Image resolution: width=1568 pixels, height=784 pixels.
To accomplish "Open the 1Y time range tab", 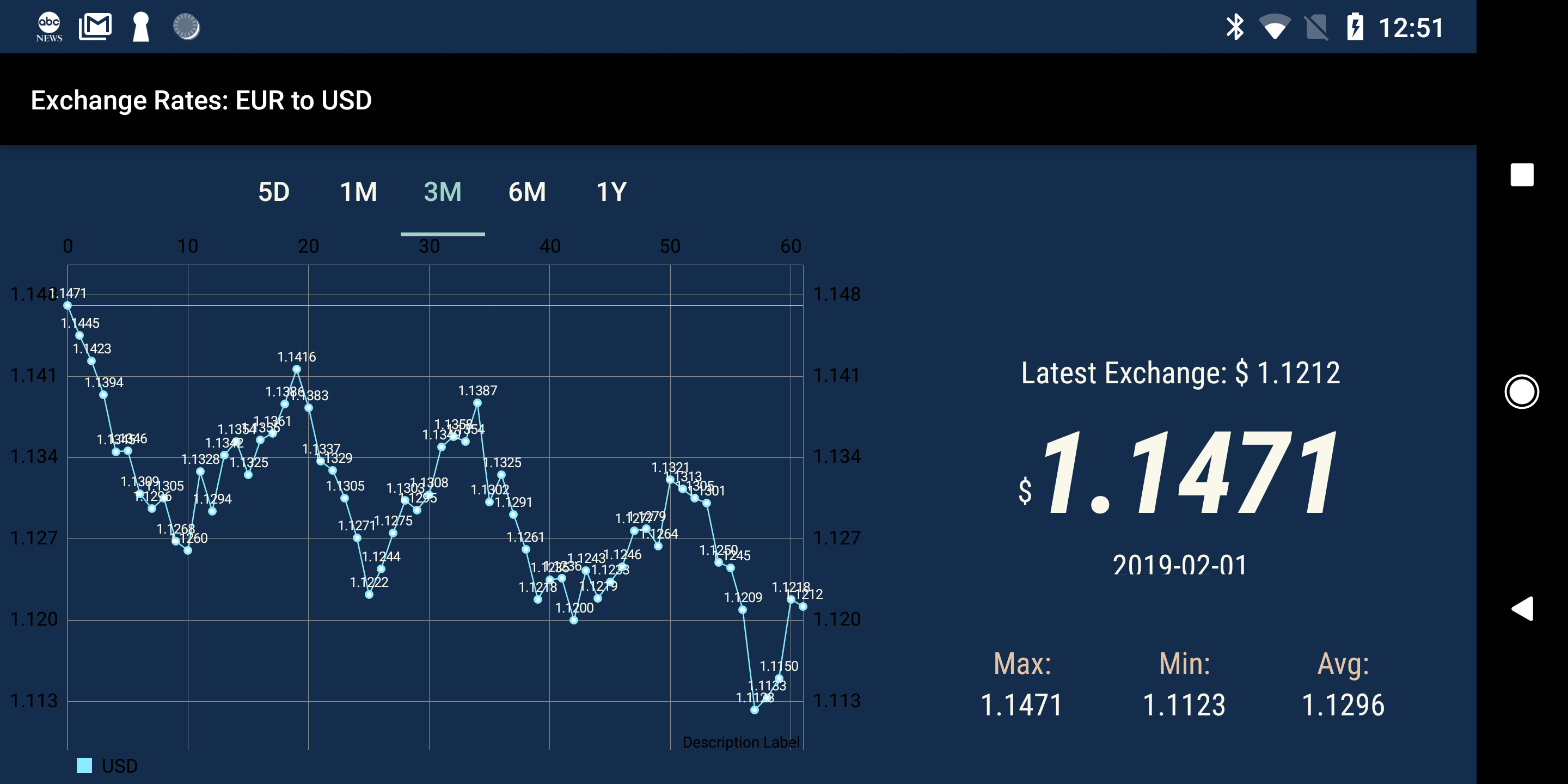I will coord(611,192).
